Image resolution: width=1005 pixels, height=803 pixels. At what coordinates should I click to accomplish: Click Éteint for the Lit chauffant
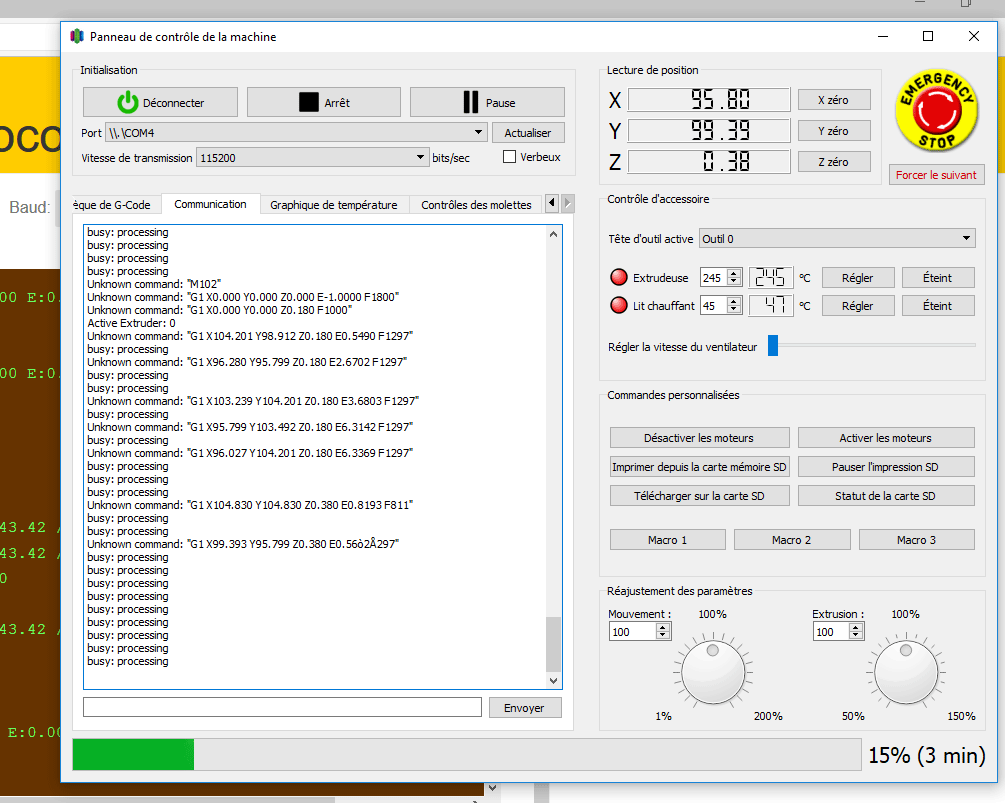tap(938, 306)
